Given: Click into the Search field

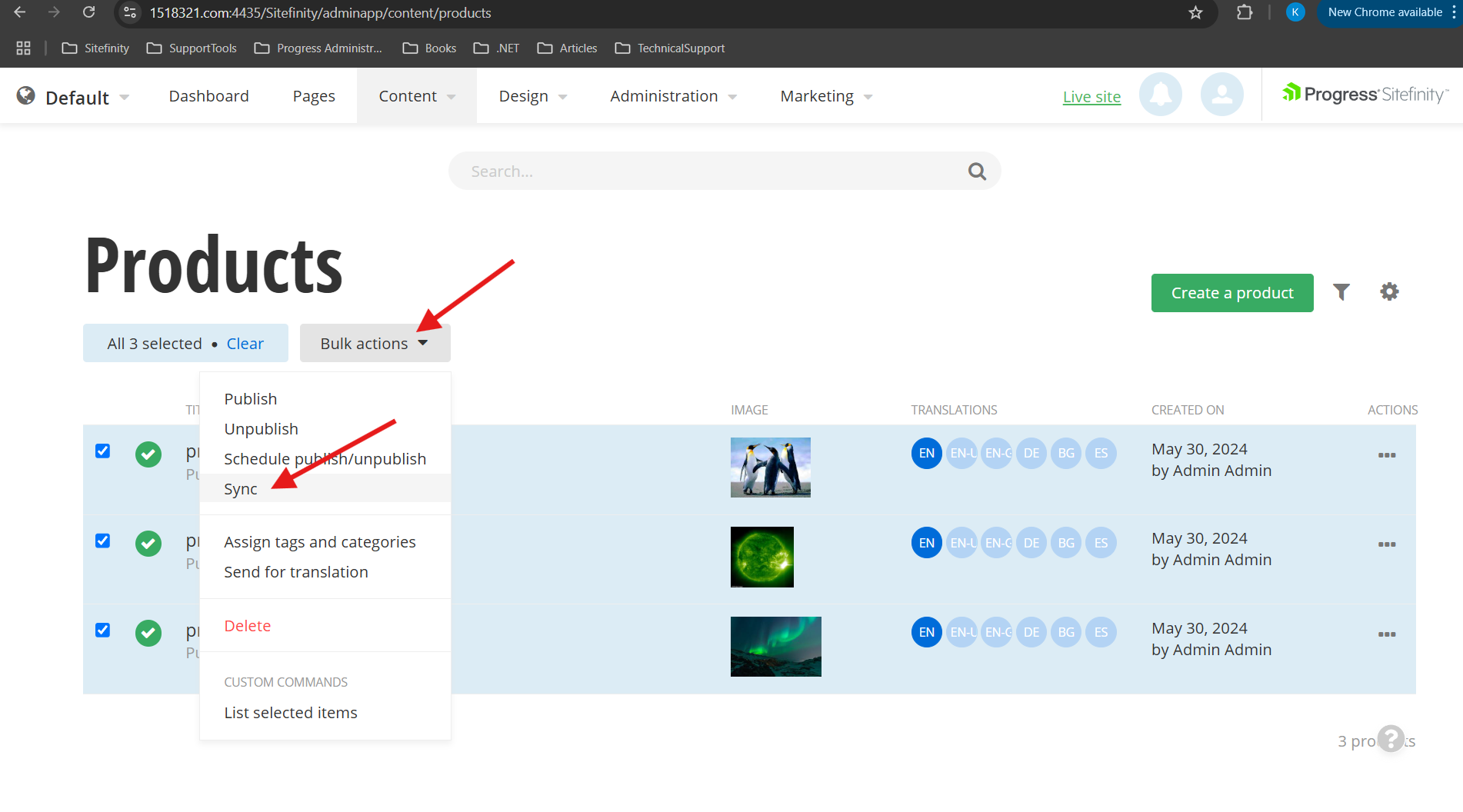Looking at the screenshot, I should coord(725,171).
